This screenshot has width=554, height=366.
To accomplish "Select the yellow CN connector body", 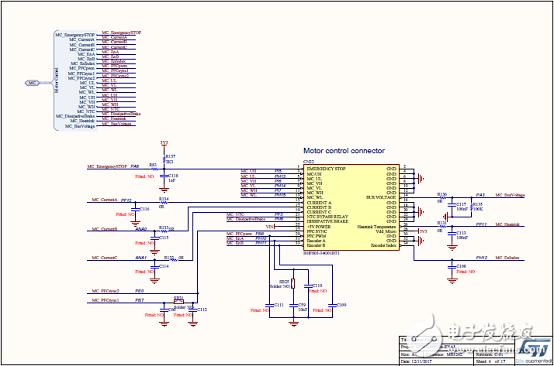I will tap(350, 207).
